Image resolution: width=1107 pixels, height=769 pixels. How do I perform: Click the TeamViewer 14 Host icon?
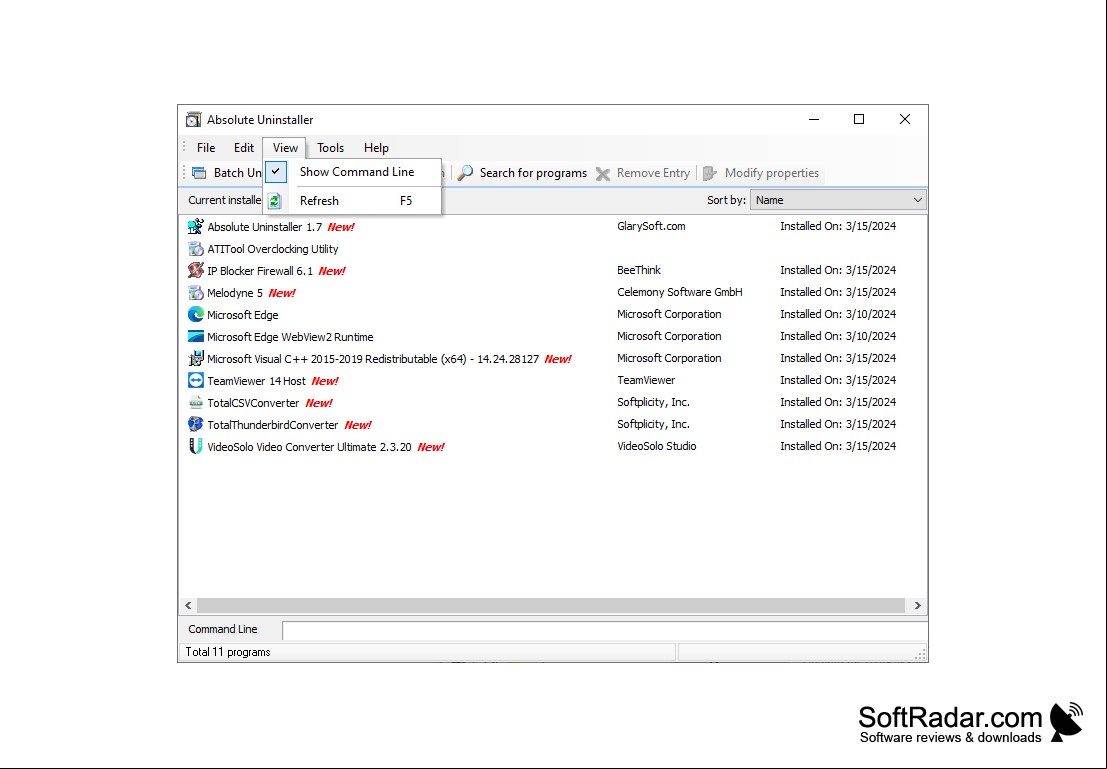pos(196,381)
